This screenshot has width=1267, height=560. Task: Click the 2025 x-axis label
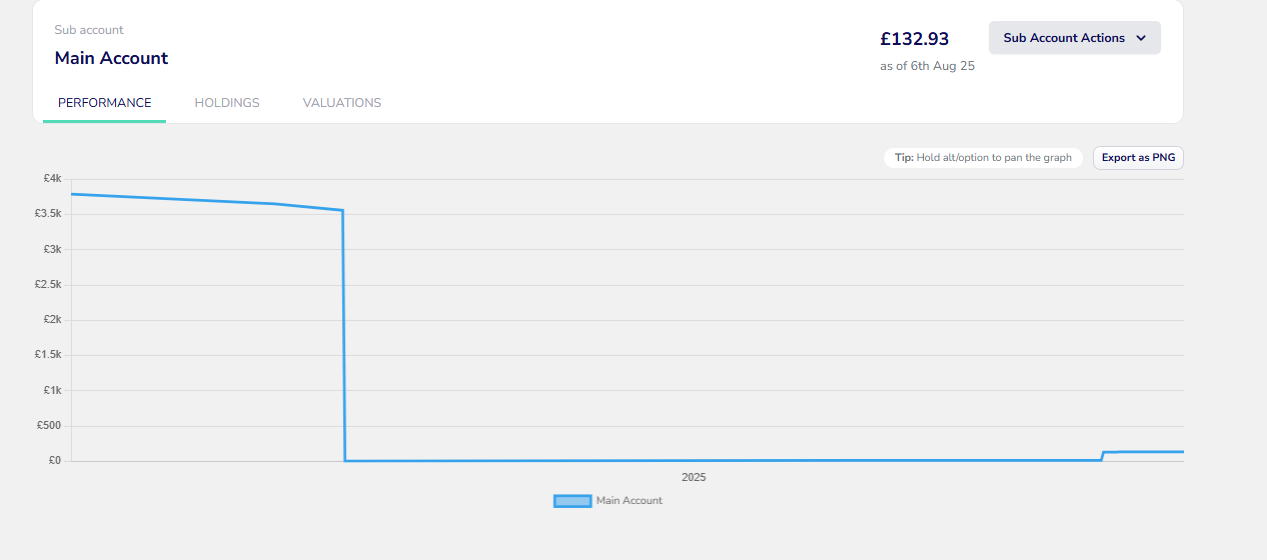(x=694, y=478)
